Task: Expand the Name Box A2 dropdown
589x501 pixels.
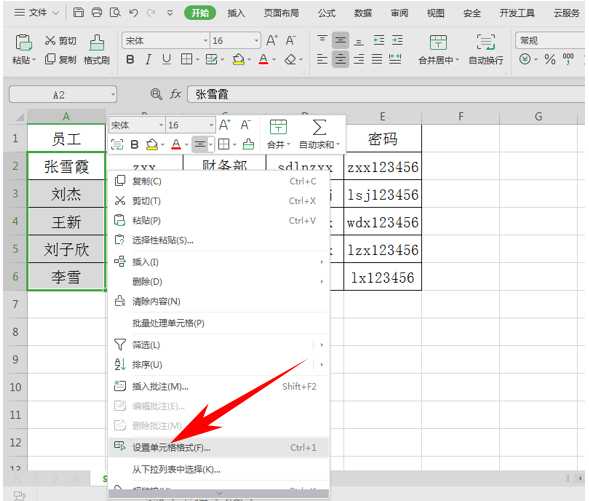Action: click(x=113, y=95)
